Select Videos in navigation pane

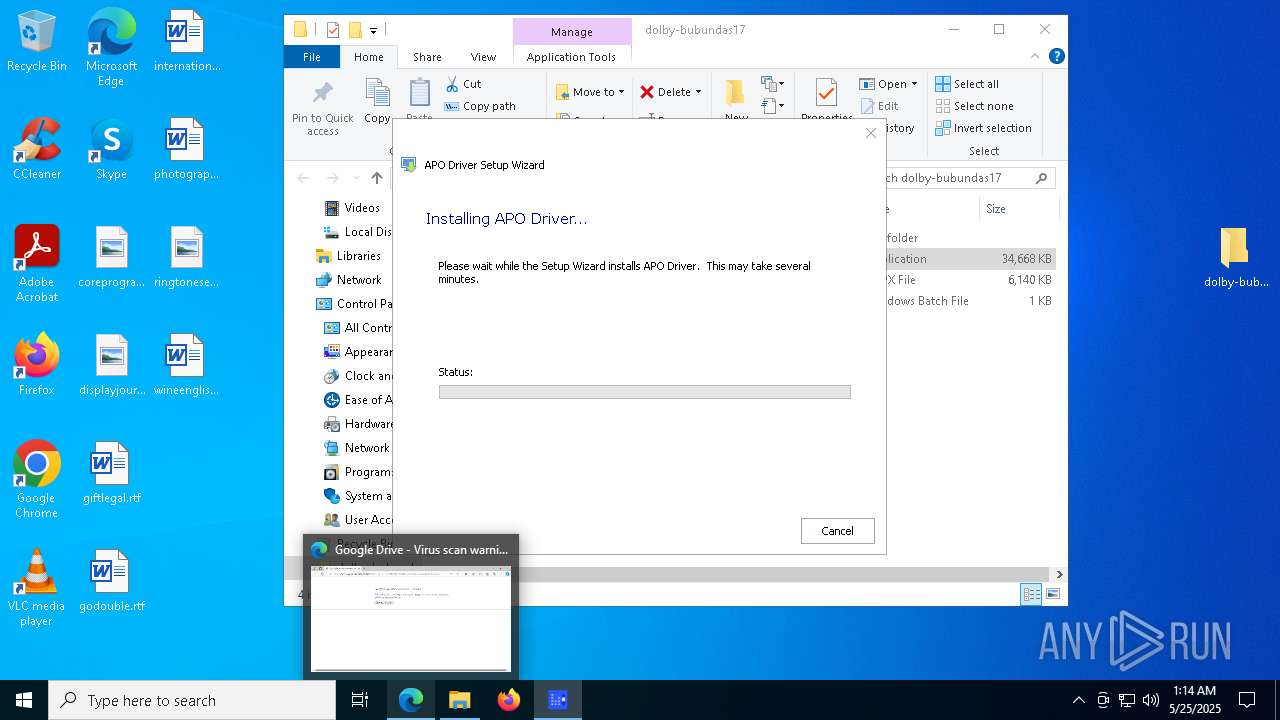pos(362,208)
